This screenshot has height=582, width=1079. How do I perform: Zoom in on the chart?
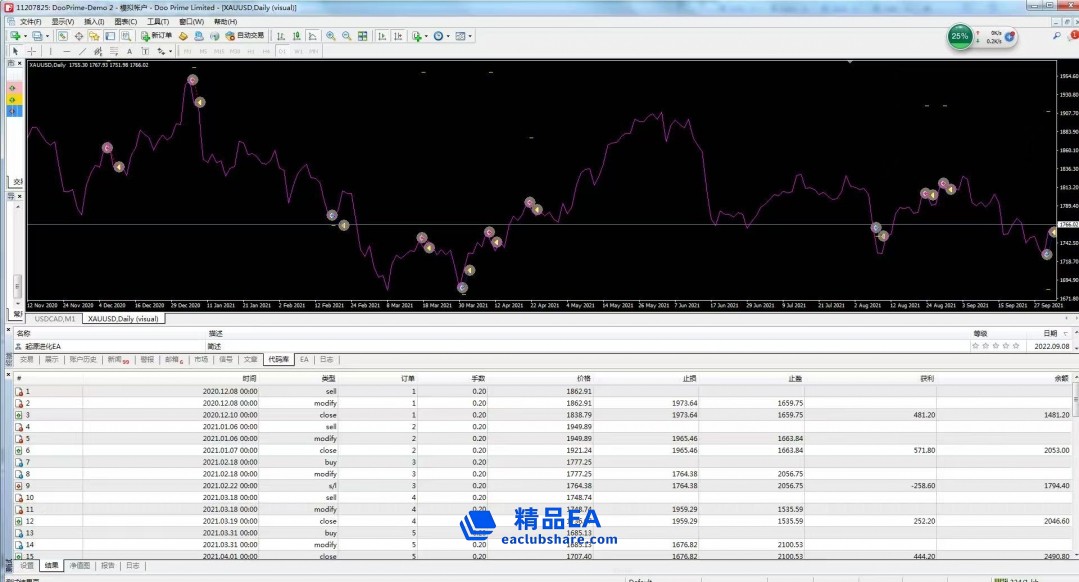pyautogui.click(x=331, y=36)
